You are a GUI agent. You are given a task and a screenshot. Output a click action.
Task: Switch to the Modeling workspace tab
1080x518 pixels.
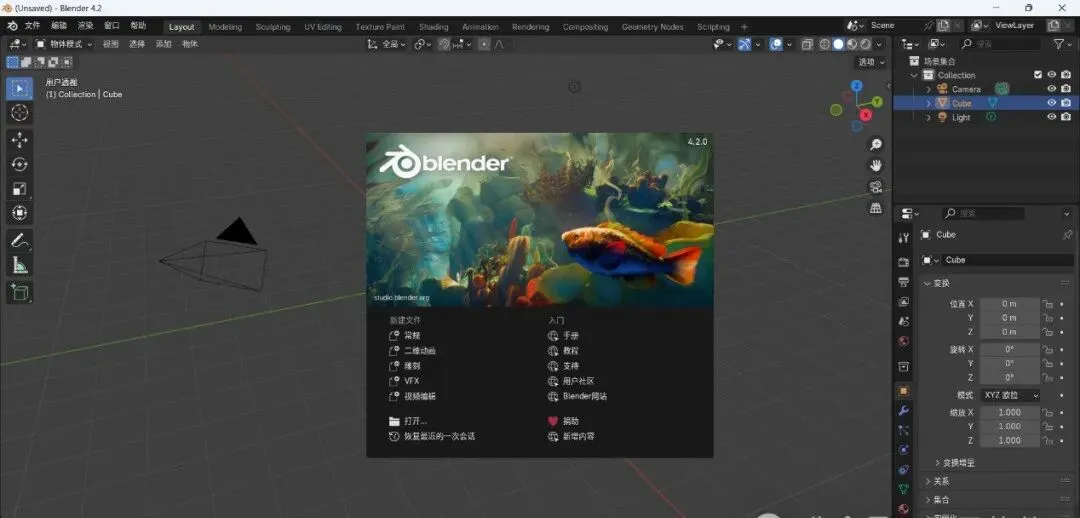(225, 27)
